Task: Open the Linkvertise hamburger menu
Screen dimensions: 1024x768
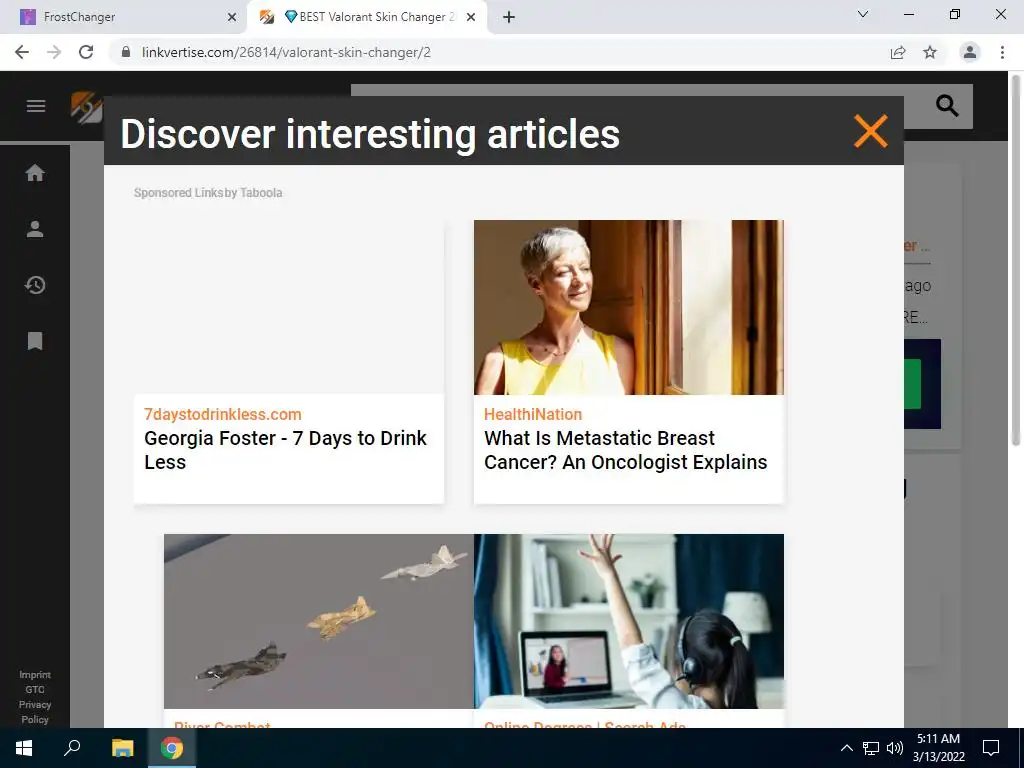Action: click(x=36, y=106)
